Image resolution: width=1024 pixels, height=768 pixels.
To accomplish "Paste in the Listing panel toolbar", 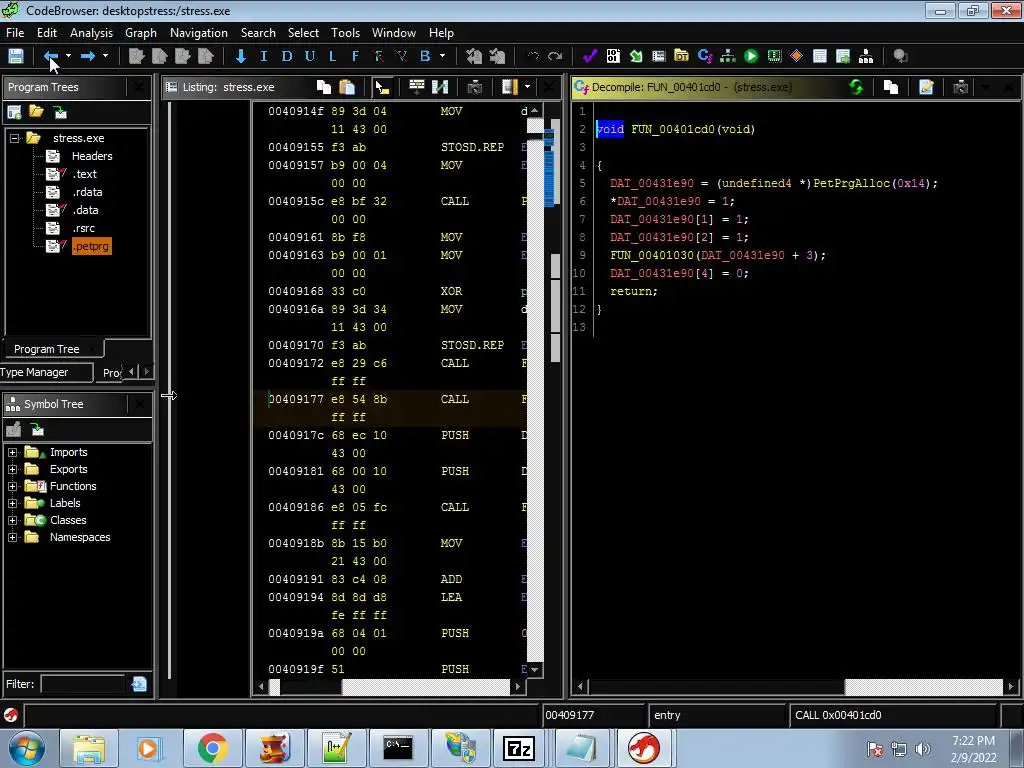I will click(x=347, y=87).
